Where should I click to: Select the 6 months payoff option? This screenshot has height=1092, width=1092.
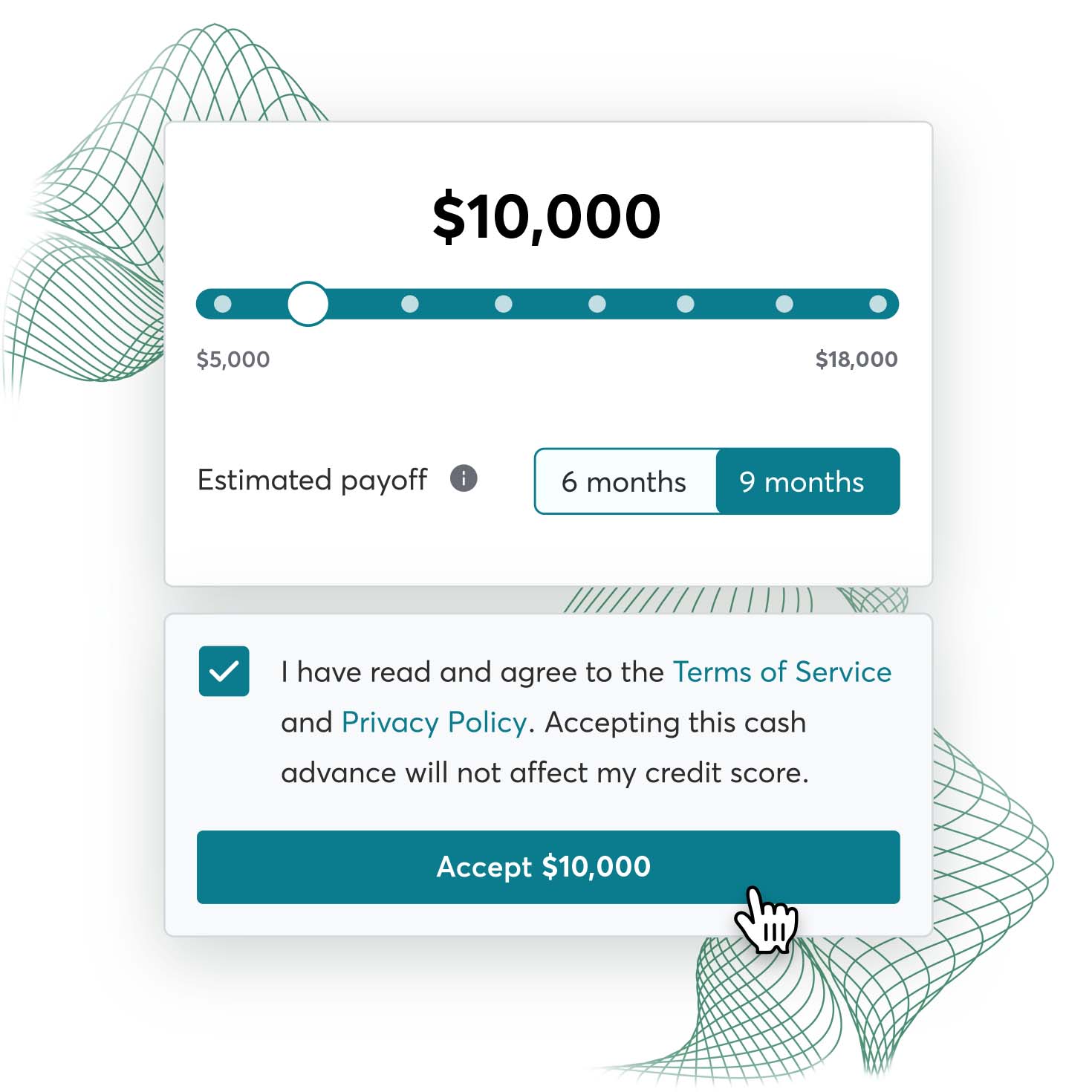(624, 481)
